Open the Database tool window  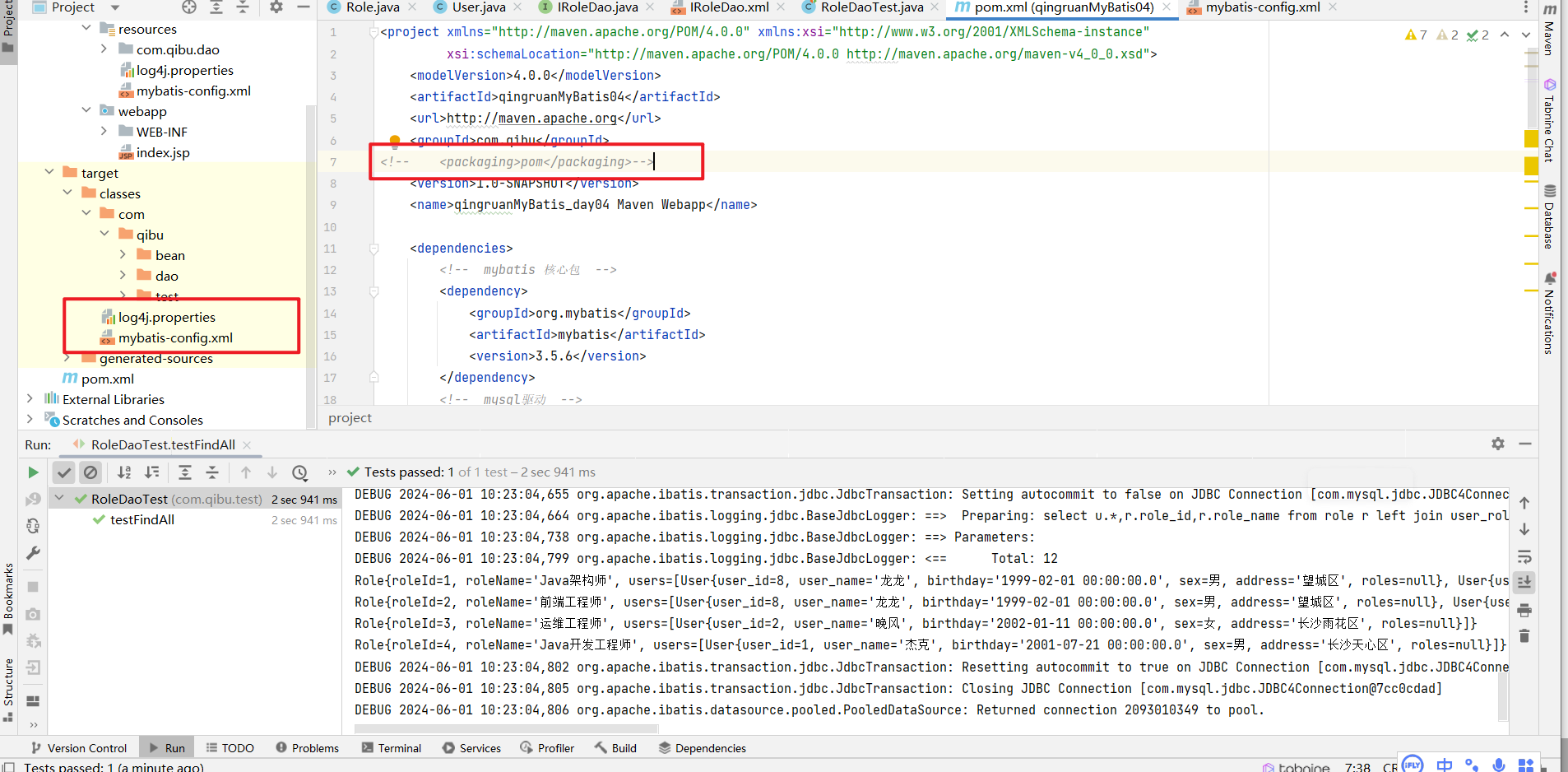tap(1549, 216)
